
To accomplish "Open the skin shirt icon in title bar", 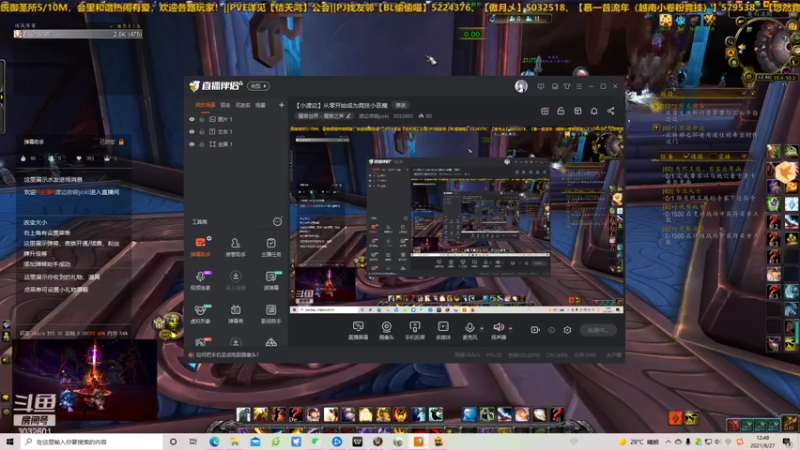I will point(567,86).
